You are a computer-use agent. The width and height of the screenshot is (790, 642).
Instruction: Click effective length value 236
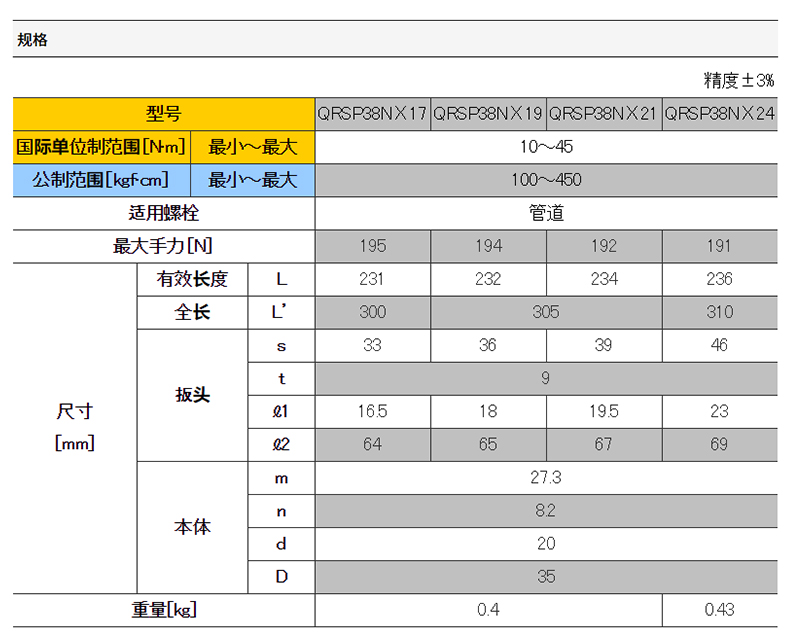(x=719, y=279)
